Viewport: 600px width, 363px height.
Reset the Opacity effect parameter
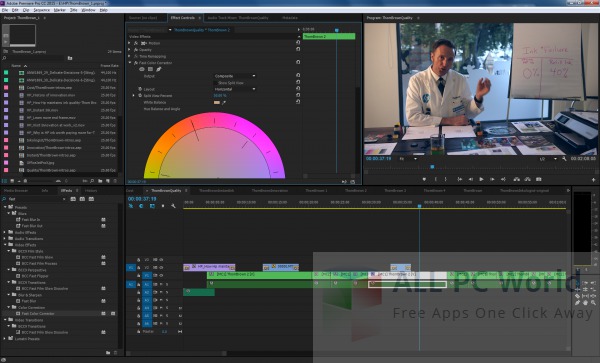click(x=298, y=49)
